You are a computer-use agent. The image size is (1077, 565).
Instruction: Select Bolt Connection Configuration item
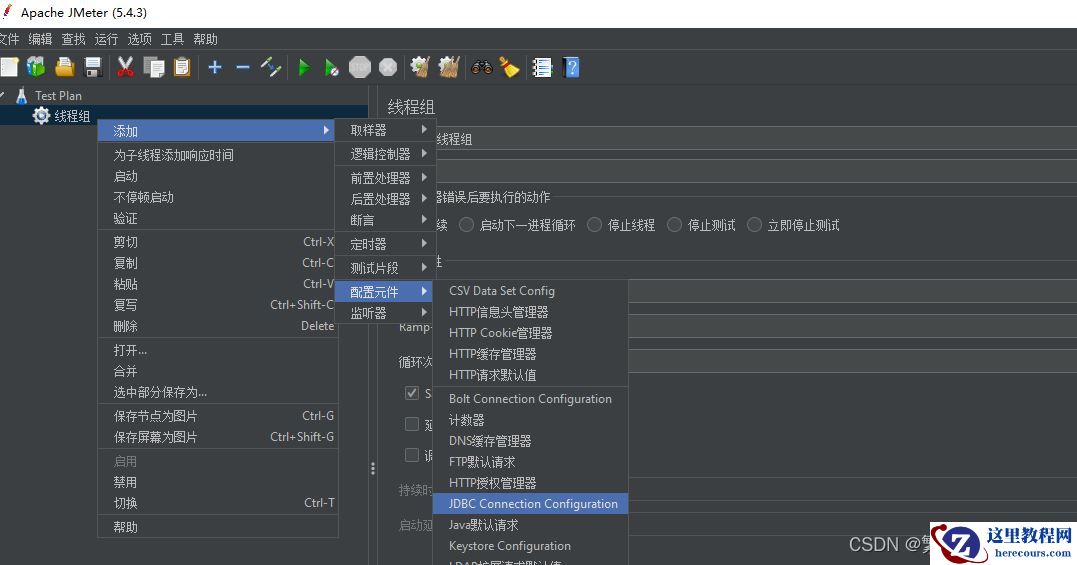coord(530,399)
